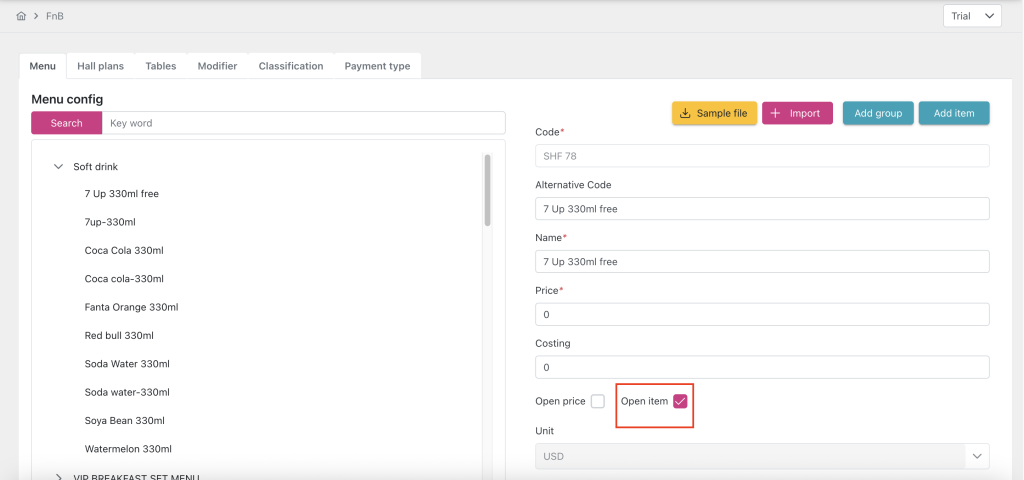The image size is (1024, 480).
Task: Uncheck the Open item checkbox
Action: (680, 402)
